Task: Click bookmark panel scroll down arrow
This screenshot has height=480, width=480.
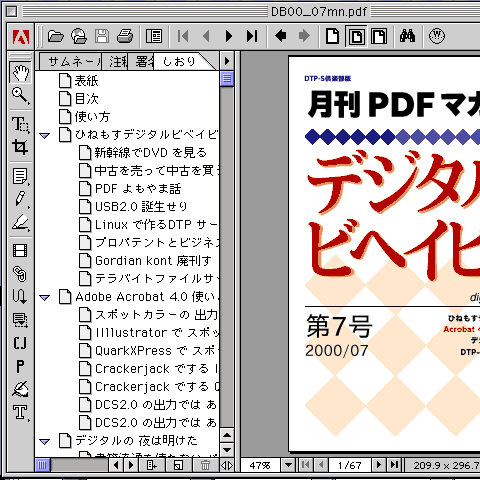Action: [x=227, y=449]
